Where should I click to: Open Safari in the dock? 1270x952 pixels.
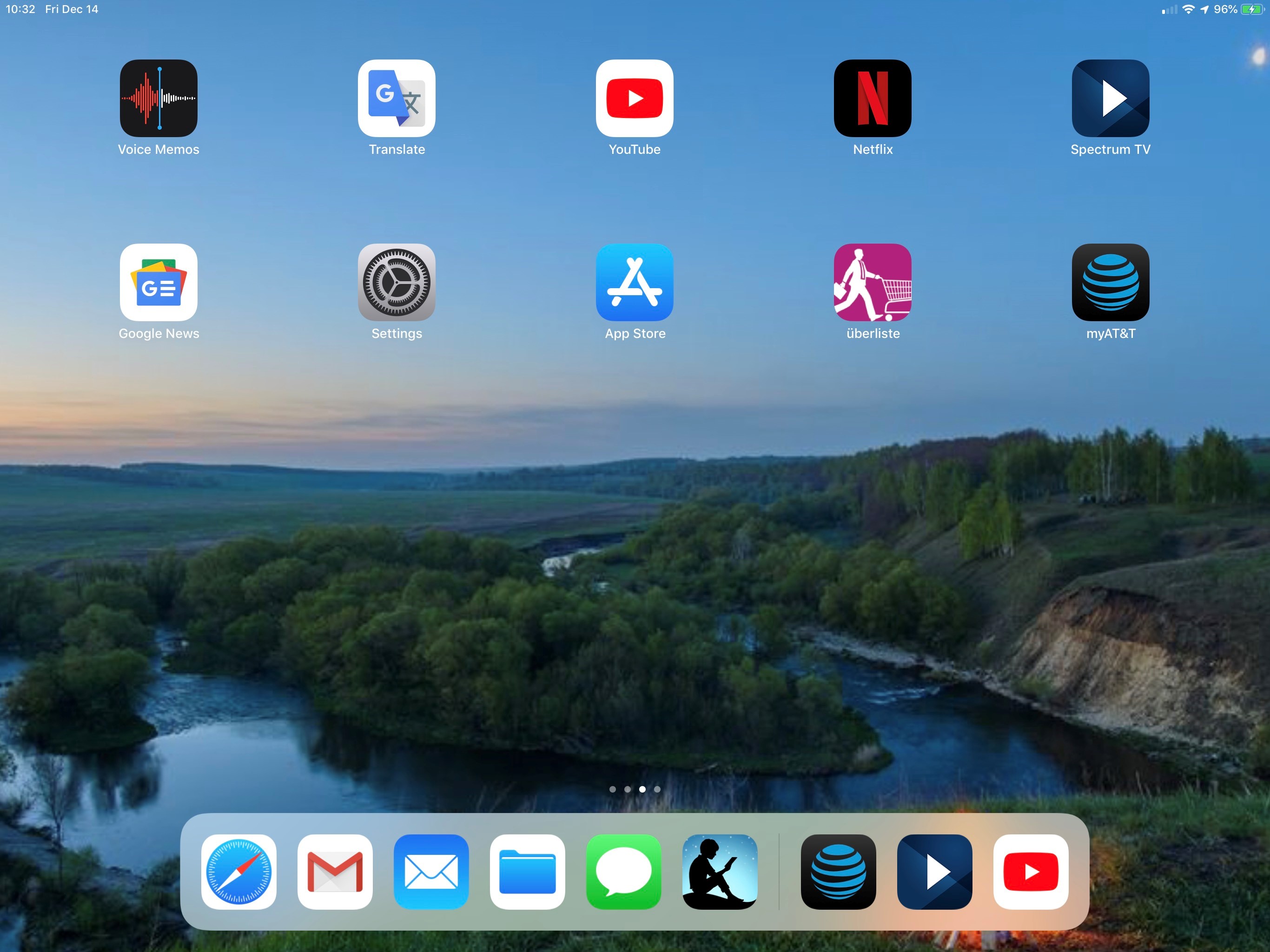(239, 872)
